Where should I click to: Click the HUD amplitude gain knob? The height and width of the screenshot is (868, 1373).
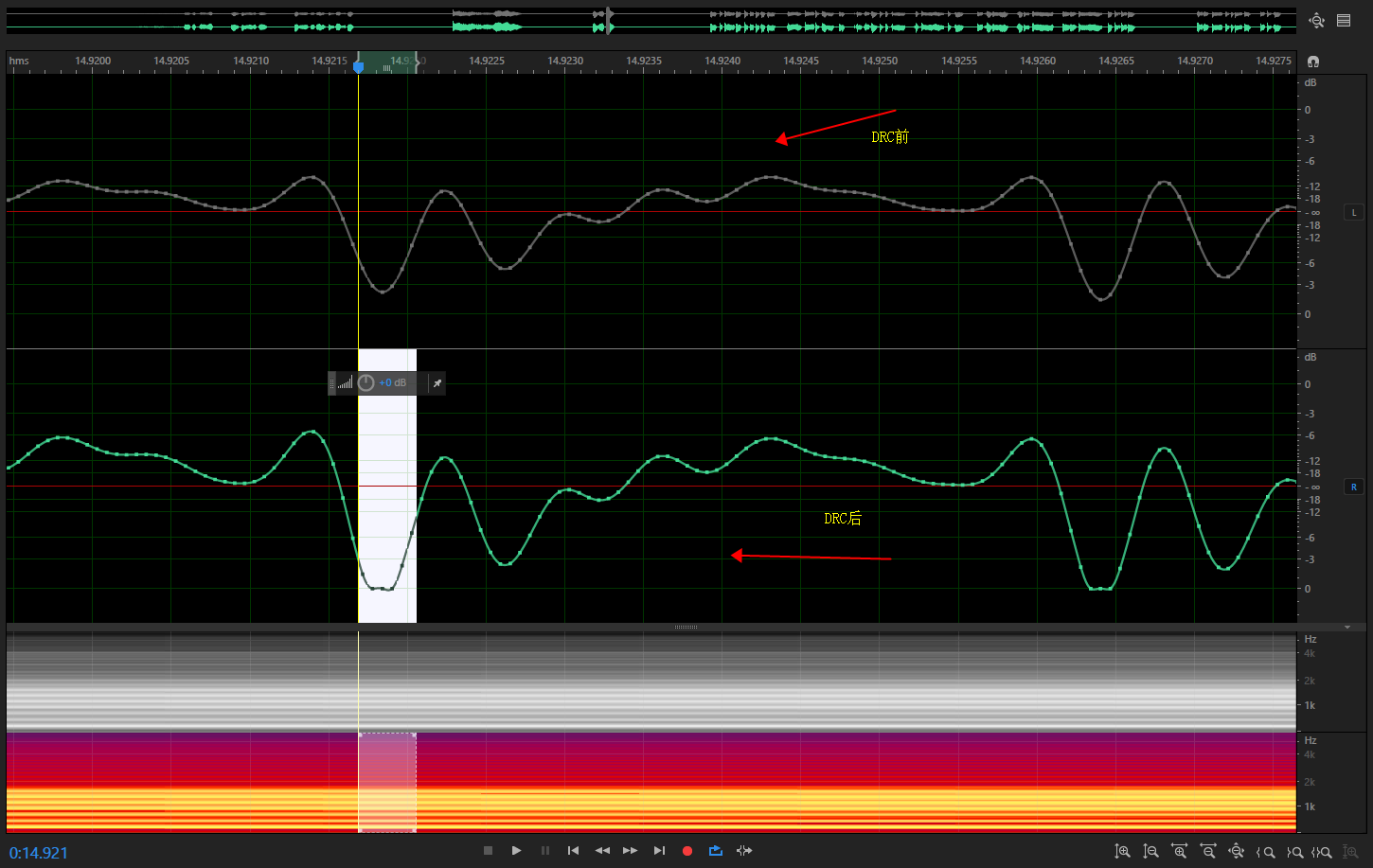click(x=366, y=383)
